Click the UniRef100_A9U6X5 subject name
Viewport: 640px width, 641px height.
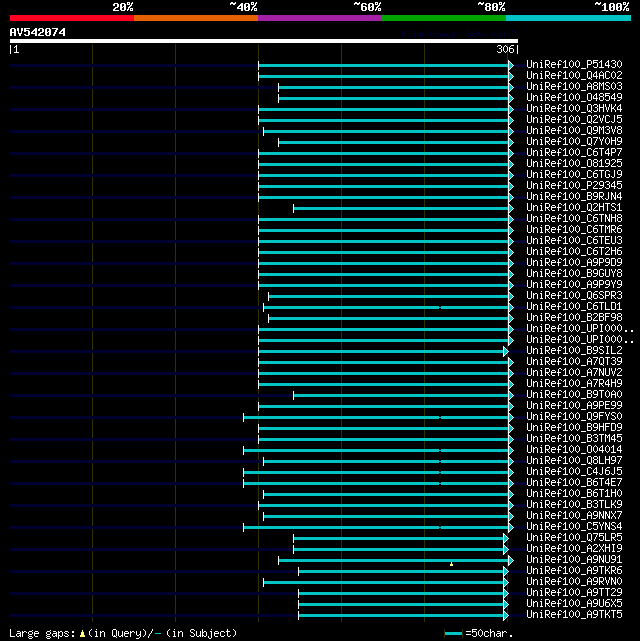coord(574,604)
